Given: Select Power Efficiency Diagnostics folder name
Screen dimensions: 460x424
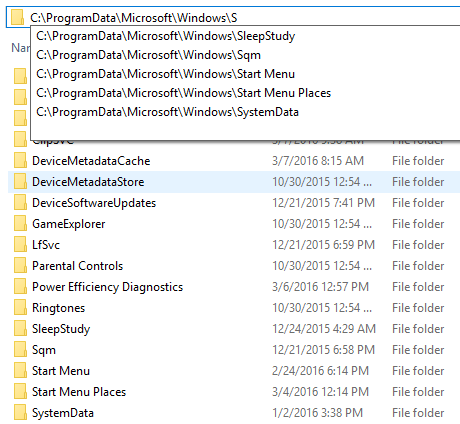Looking at the screenshot, I should (107, 287).
